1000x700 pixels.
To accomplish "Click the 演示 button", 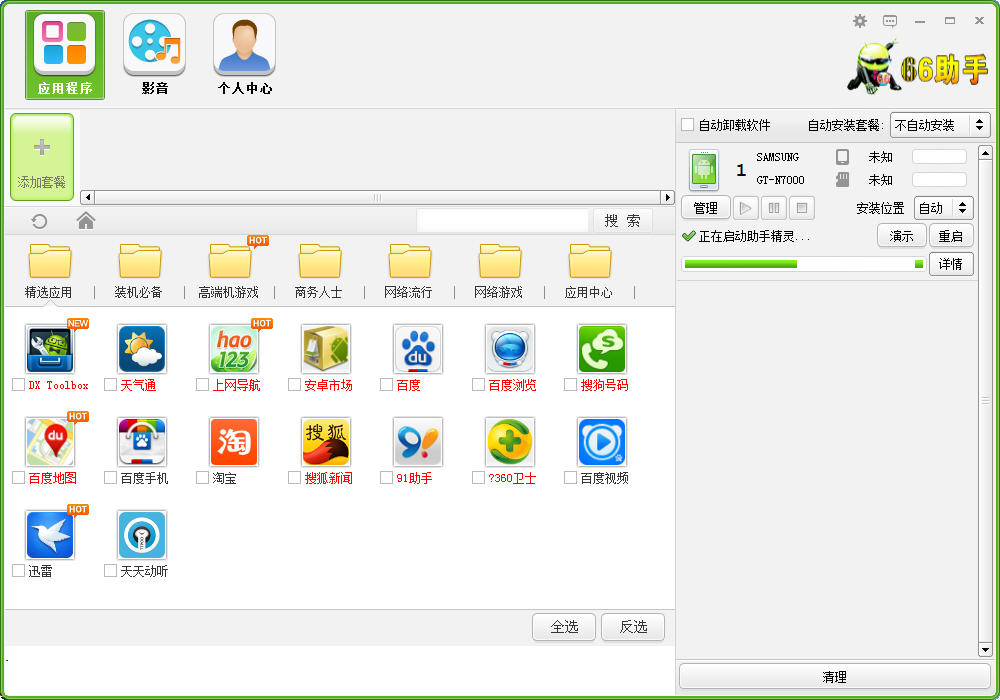I will click(901, 236).
